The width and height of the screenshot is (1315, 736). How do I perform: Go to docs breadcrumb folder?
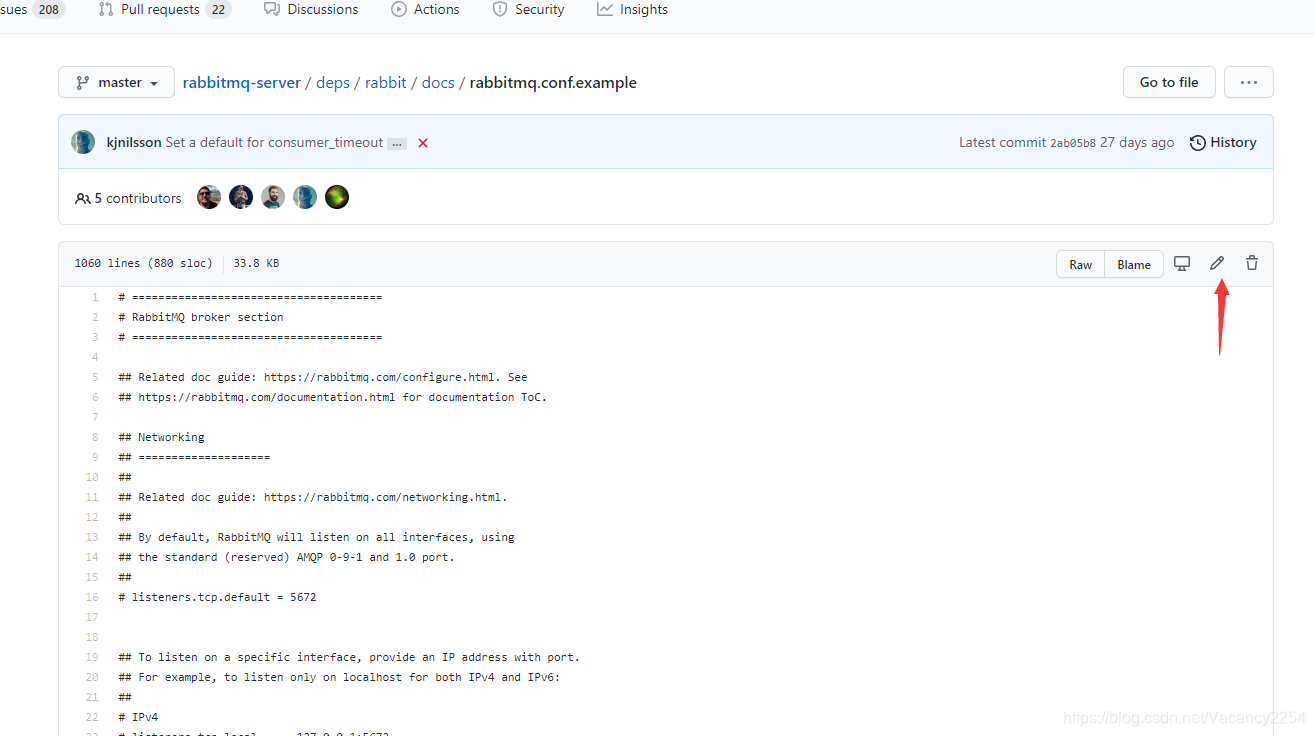tap(438, 82)
